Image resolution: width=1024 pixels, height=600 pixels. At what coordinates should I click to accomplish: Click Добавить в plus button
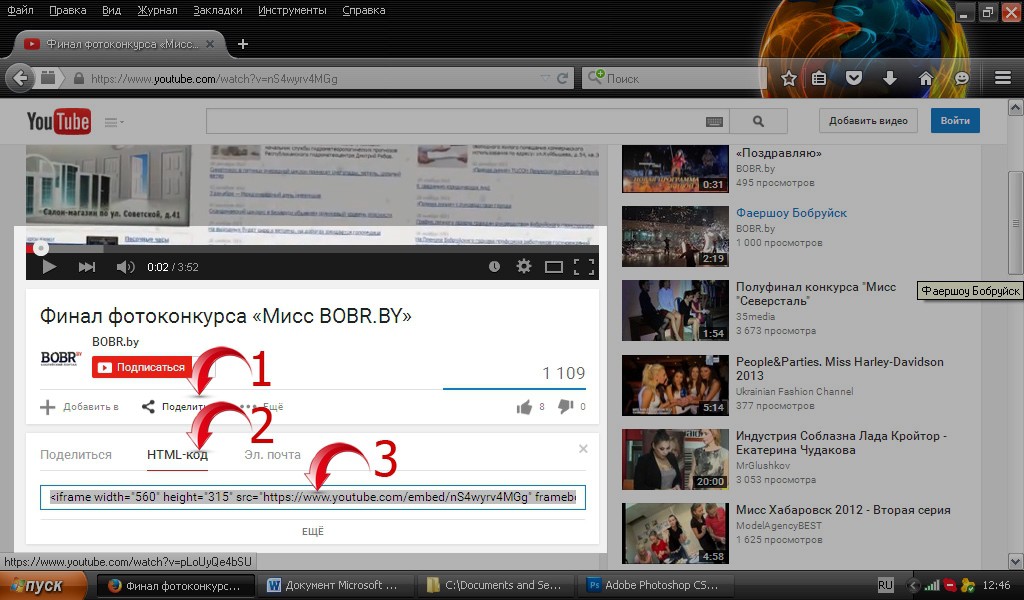(80, 407)
